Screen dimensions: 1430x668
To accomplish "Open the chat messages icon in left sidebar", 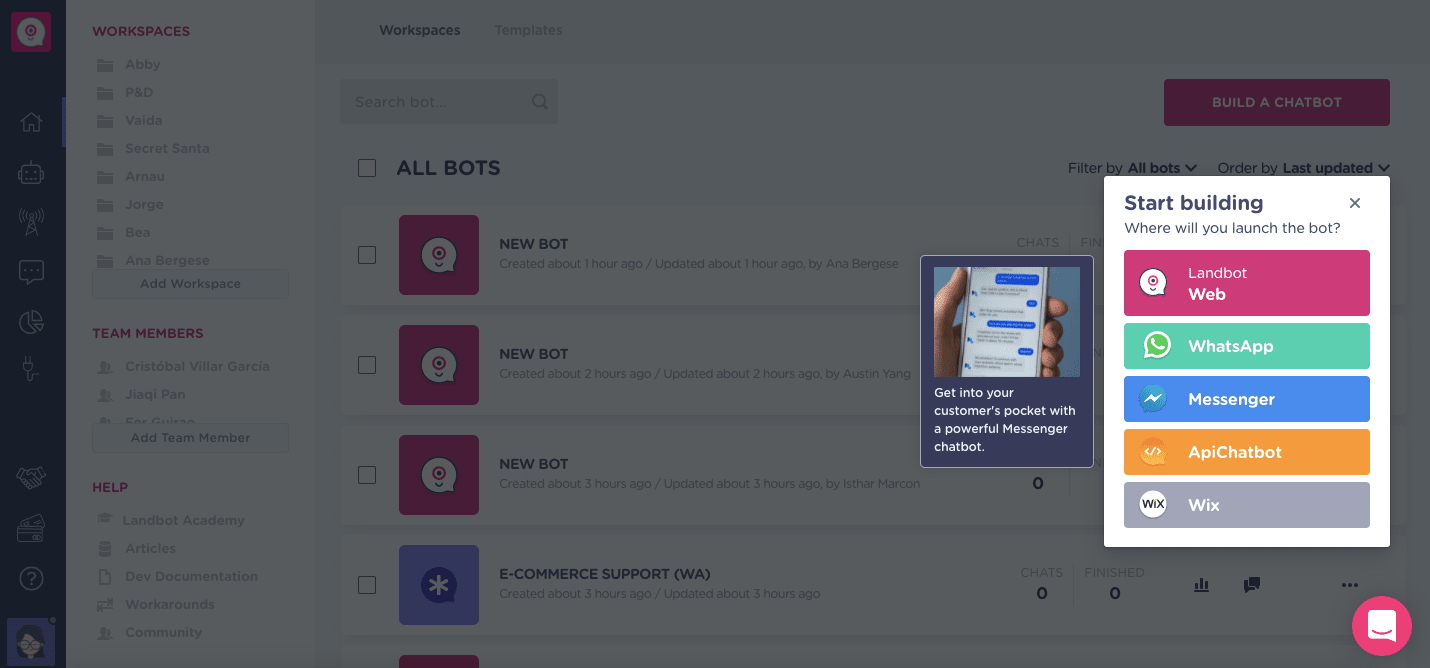I will click(x=31, y=271).
